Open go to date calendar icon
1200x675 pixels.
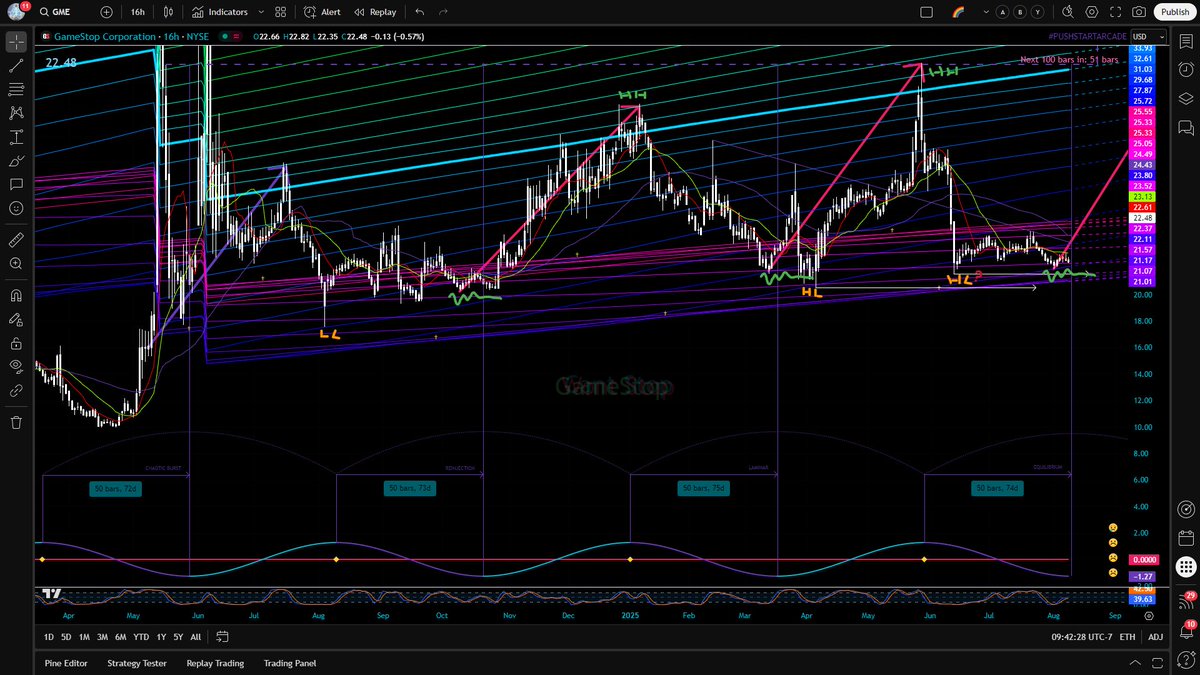(223, 637)
